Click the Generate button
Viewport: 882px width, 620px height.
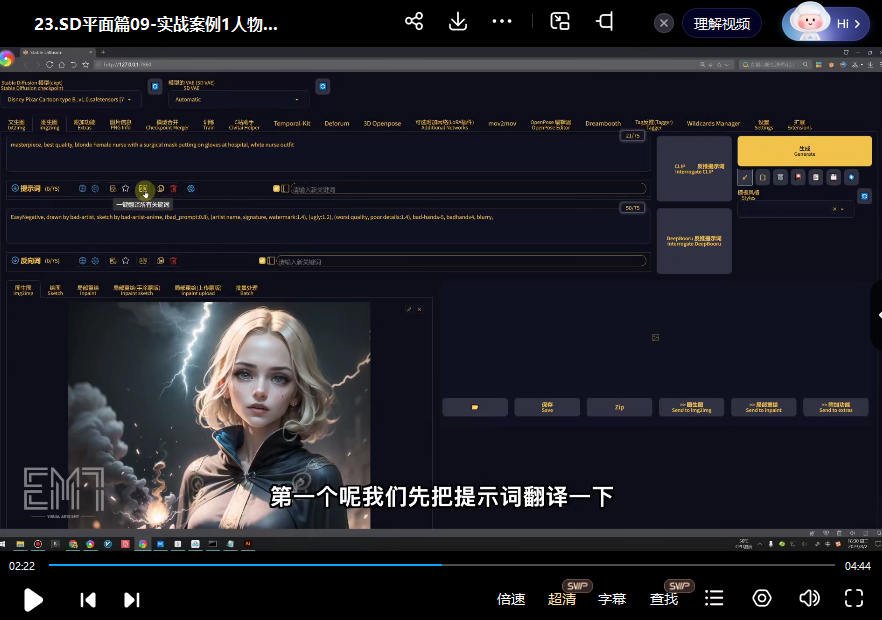[x=803, y=152]
